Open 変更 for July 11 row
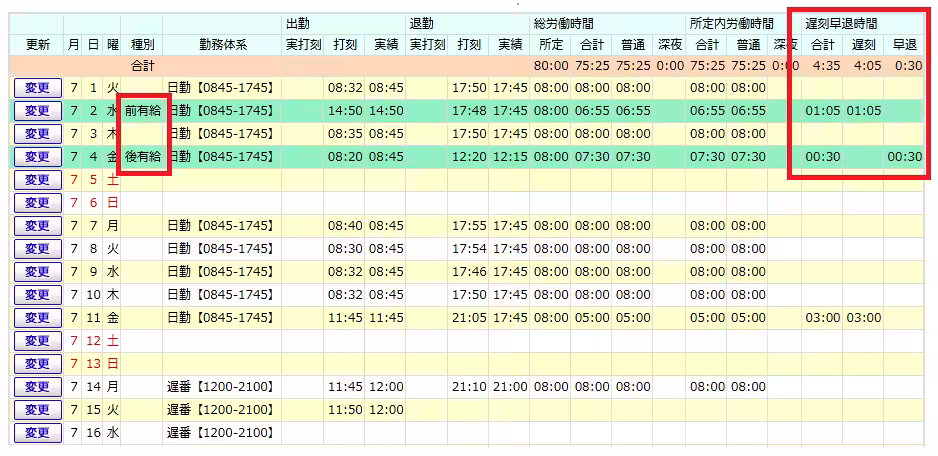This screenshot has height=456, width=938. 37,318
